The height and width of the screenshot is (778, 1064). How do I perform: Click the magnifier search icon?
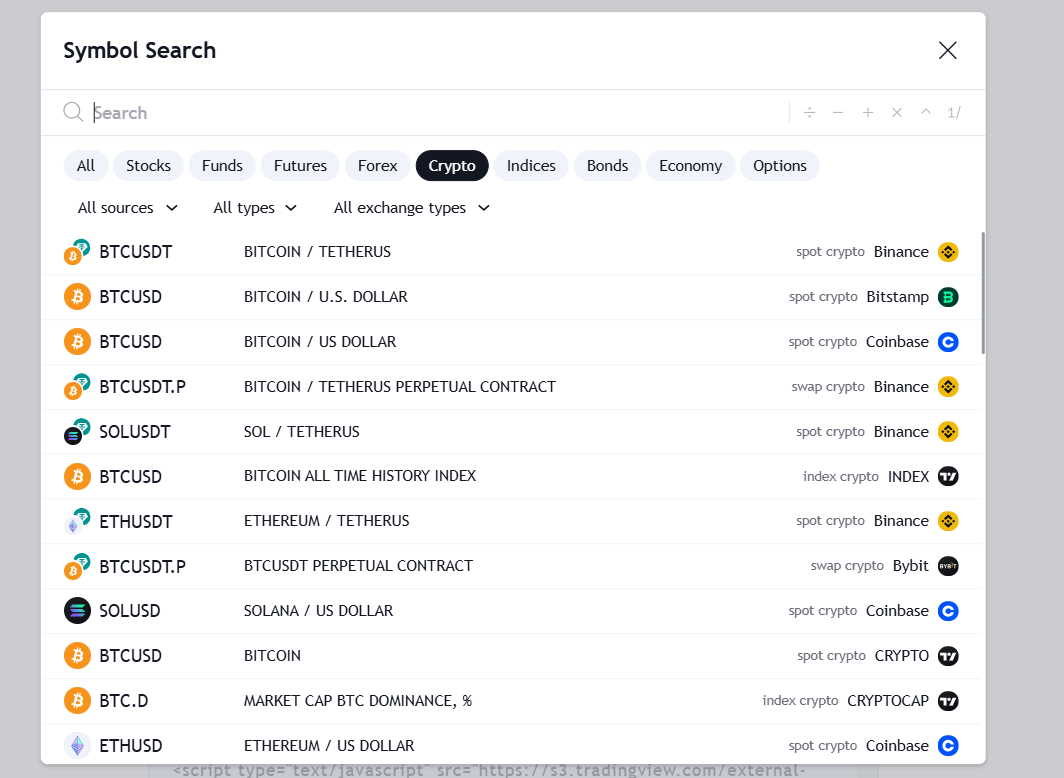[73, 112]
